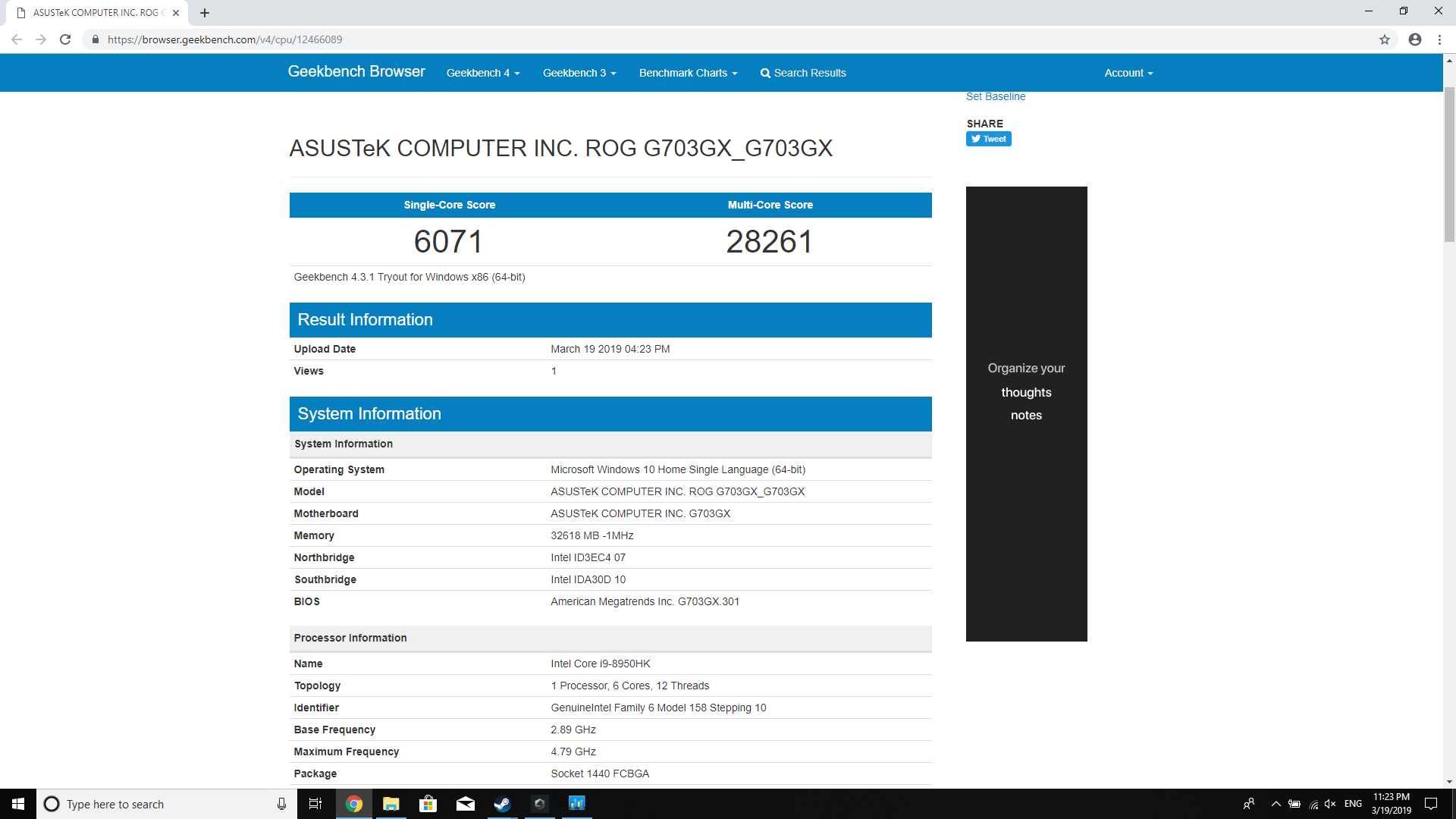Open the People icon in the system tray
The height and width of the screenshot is (819, 1456).
(1249, 804)
